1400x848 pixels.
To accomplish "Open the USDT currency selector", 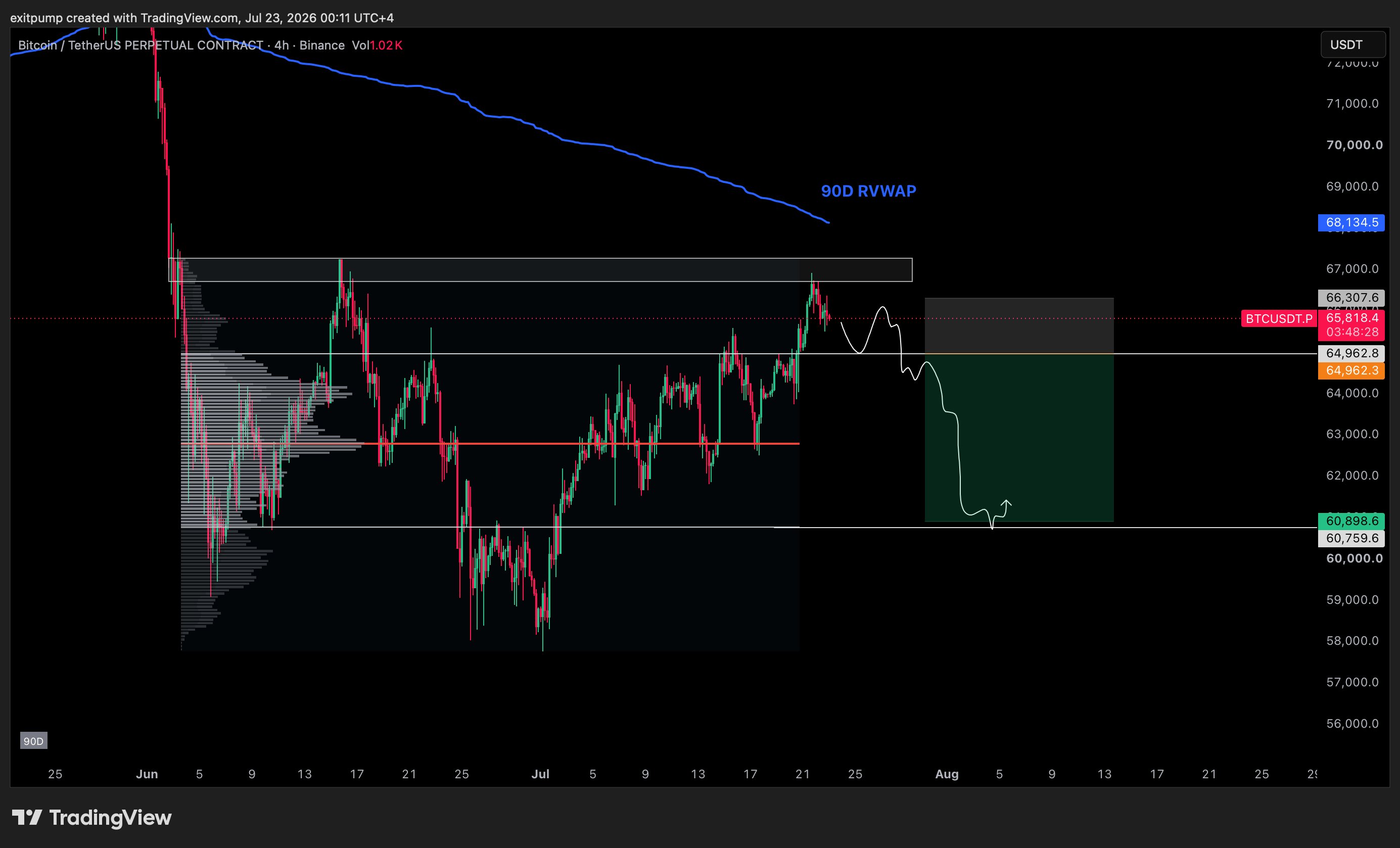I will click(1353, 45).
